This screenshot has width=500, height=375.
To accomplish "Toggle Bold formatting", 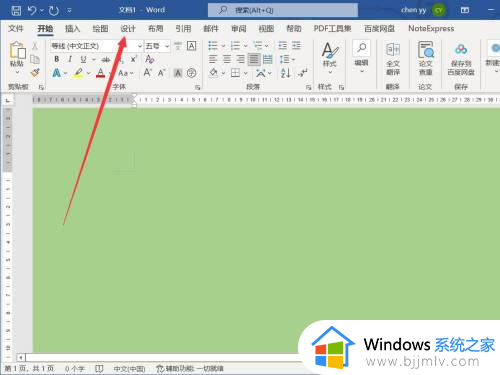I will (x=57, y=59).
